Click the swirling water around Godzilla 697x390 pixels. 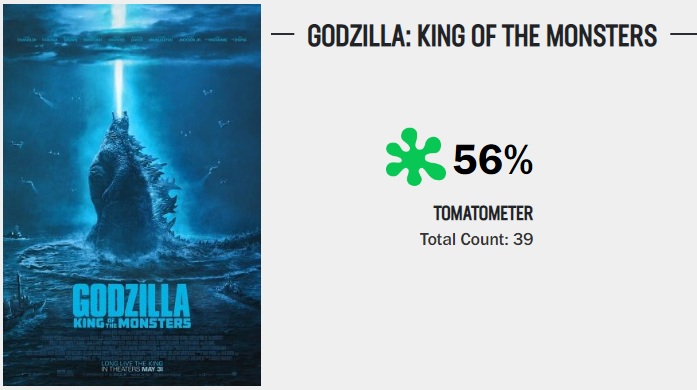tap(133, 262)
